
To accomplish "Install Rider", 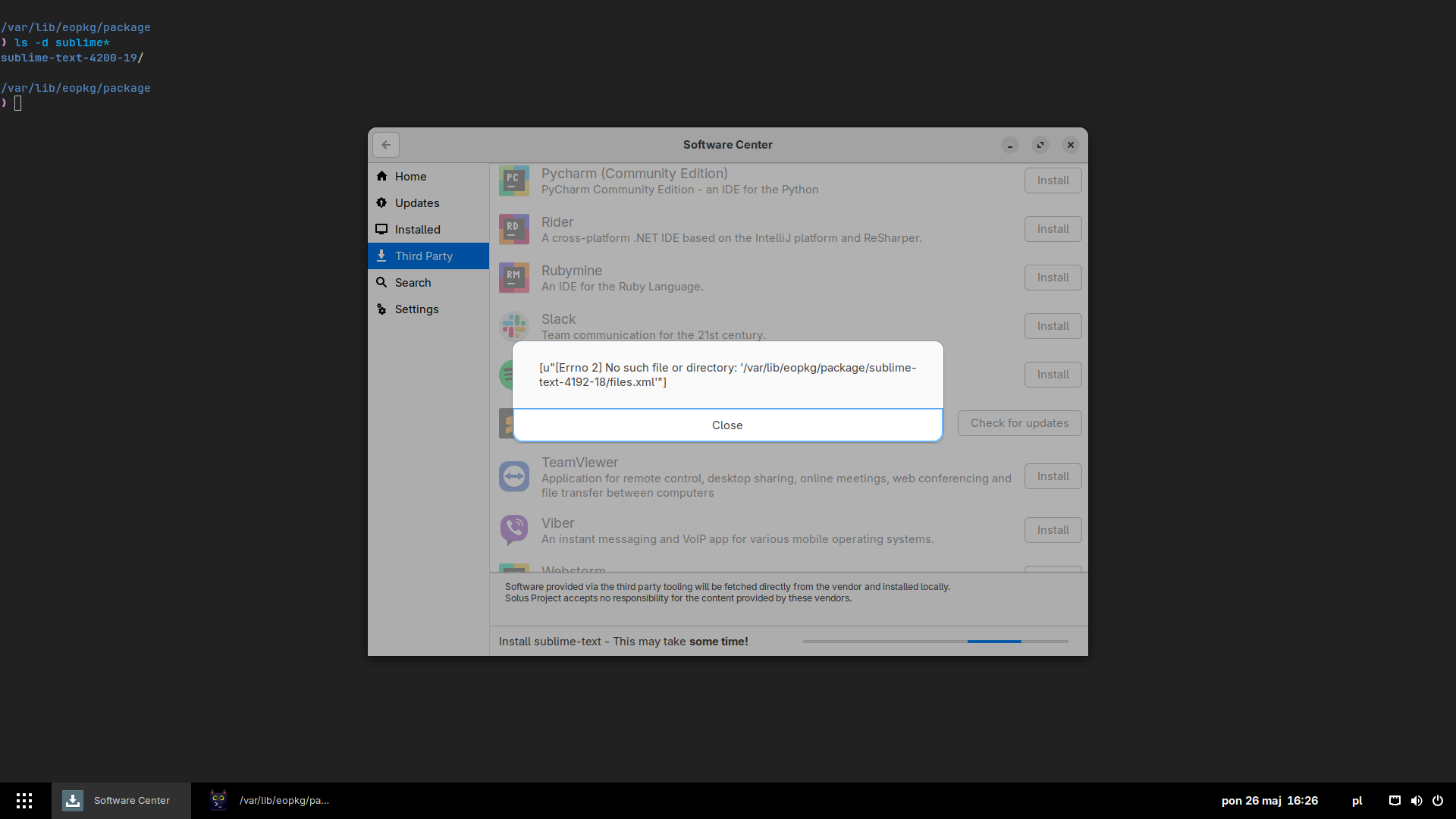I will pyautogui.click(x=1053, y=229).
